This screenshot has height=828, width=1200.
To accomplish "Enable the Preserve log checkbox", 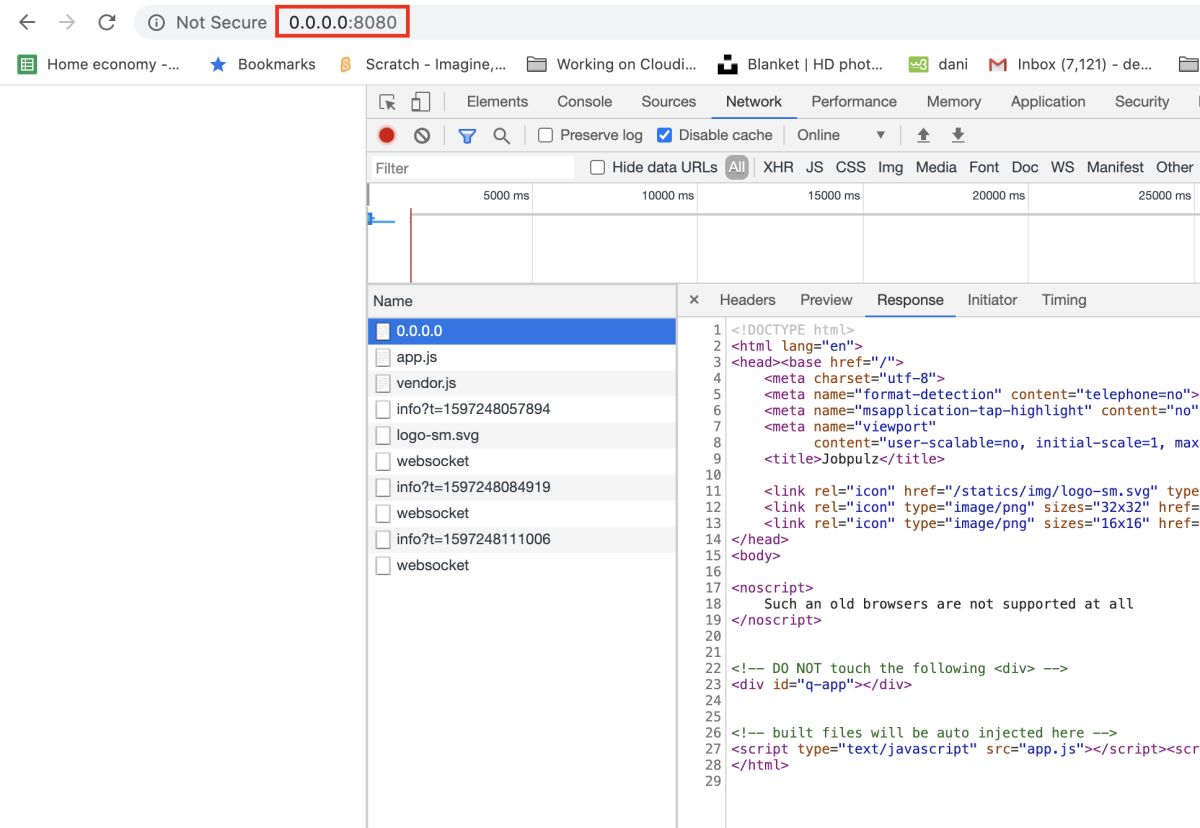I will pos(546,135).
